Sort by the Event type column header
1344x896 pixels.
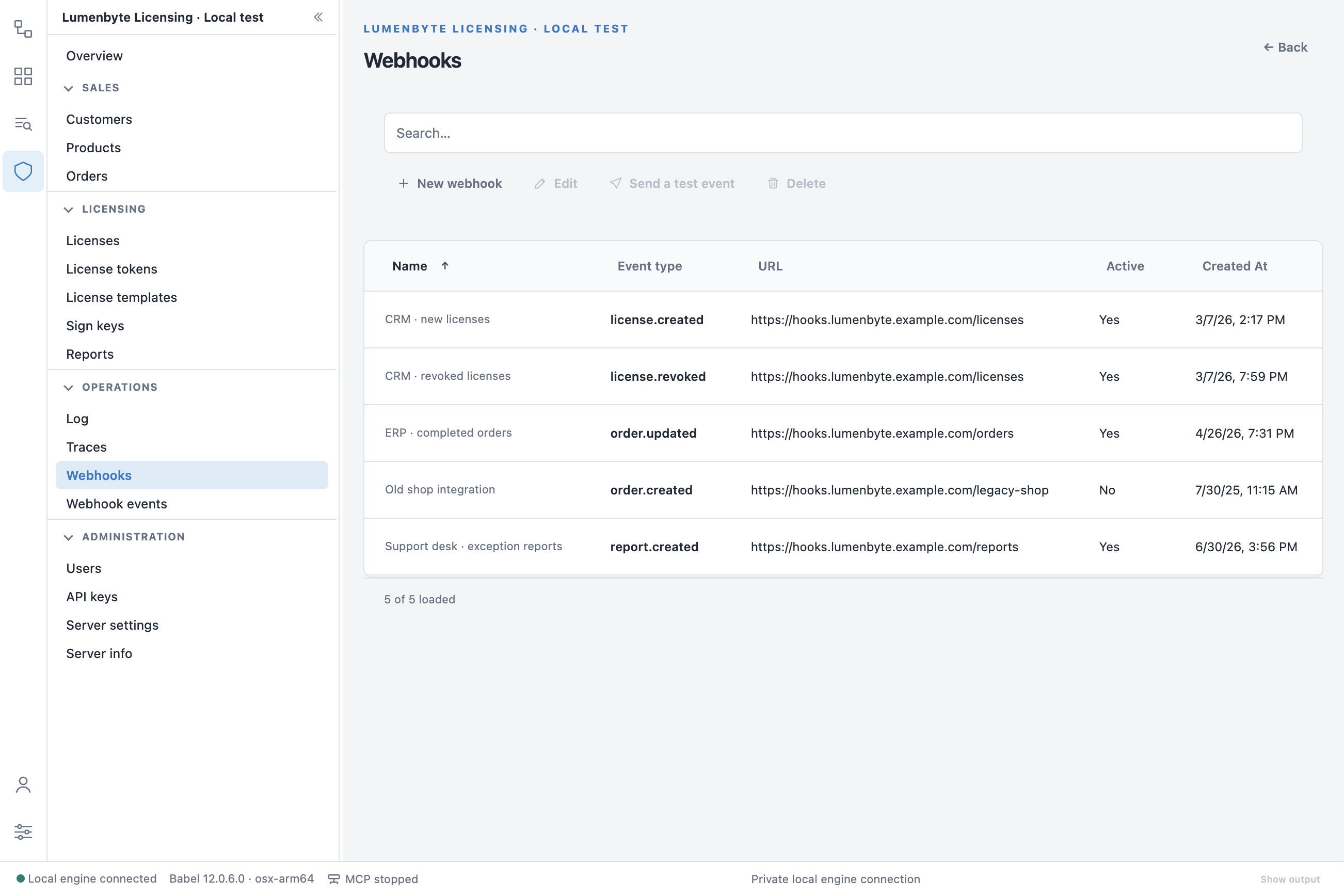coord(649,266)
